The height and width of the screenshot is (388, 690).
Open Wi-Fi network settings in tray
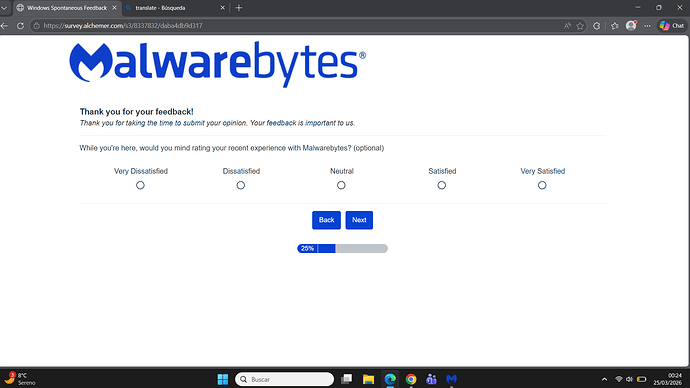[x=618, y=379]
